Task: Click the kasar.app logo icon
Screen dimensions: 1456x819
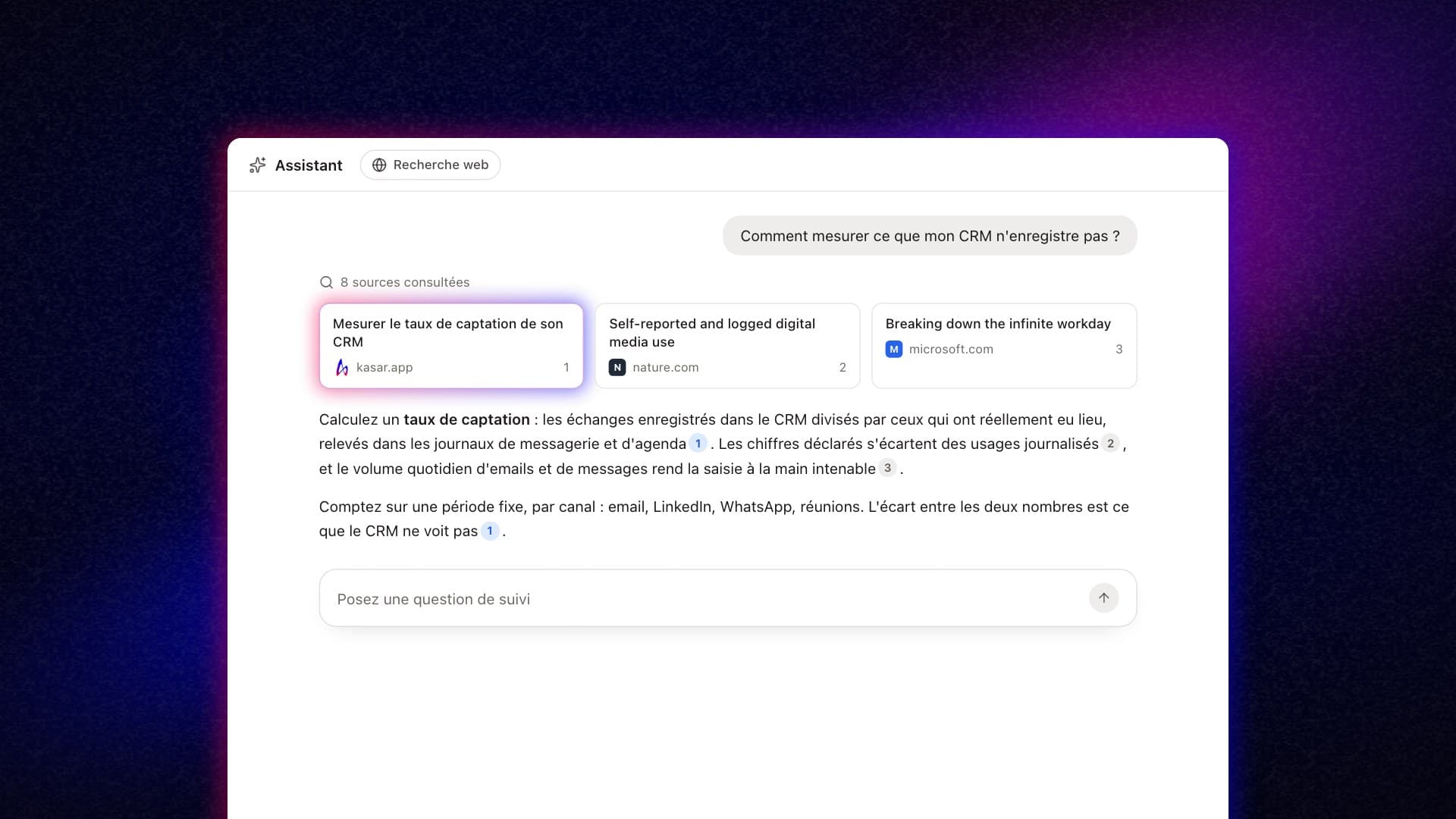Action: point(342,367)
